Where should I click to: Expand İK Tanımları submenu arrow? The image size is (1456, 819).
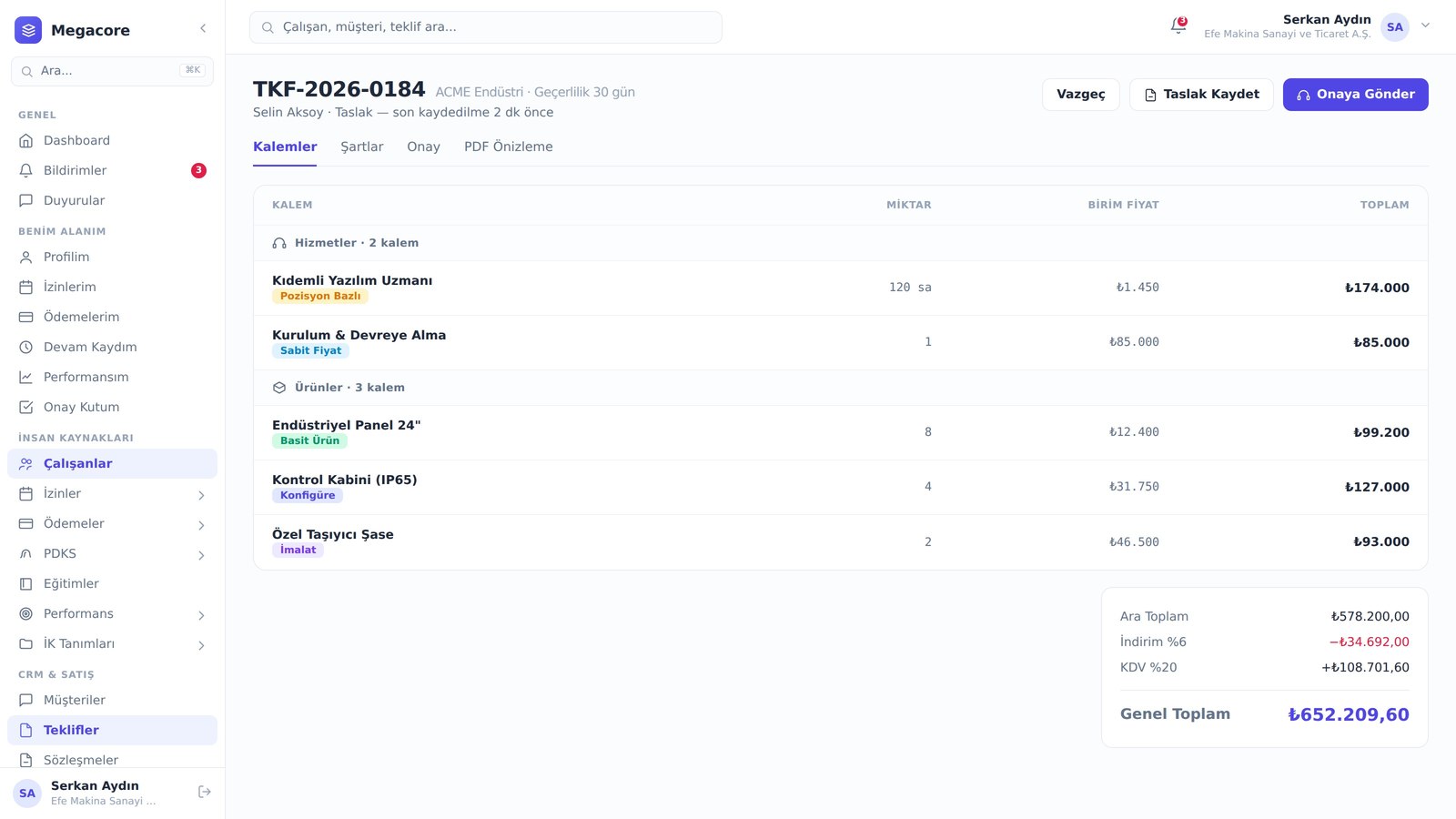(201, 645)
